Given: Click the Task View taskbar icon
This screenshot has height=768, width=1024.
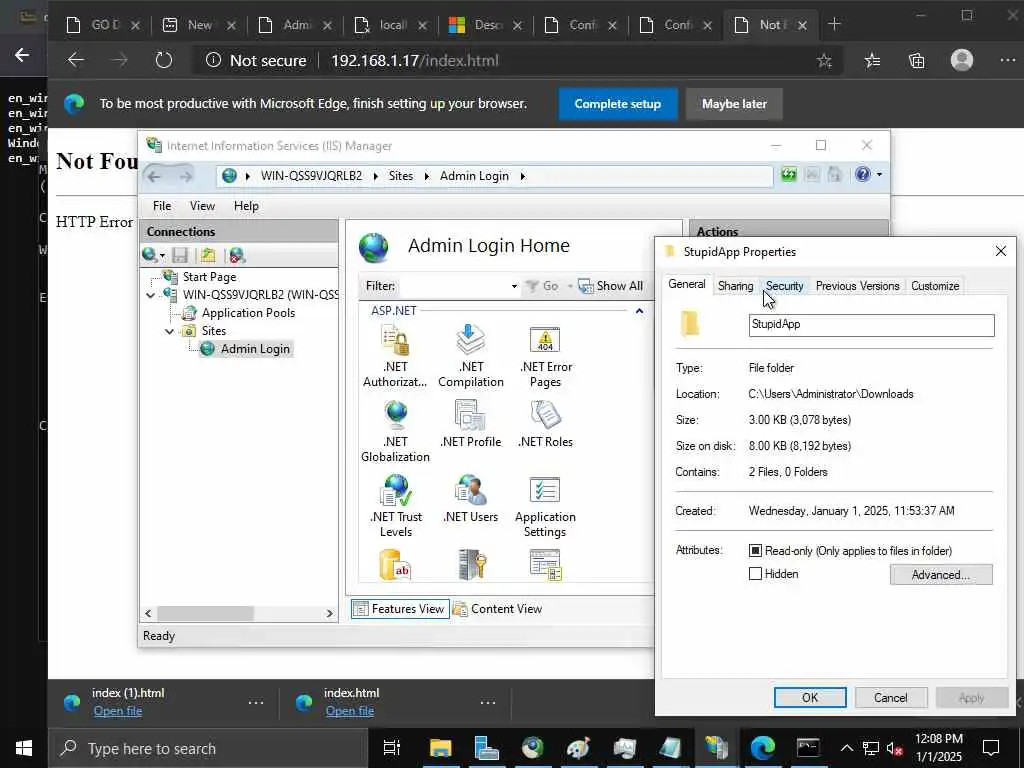Looking at the screenshot, I should (391, 748).
